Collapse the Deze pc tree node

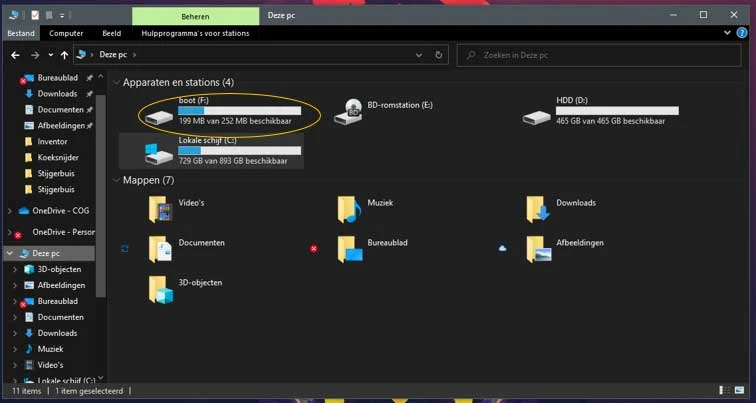click(x=10, y=253)
